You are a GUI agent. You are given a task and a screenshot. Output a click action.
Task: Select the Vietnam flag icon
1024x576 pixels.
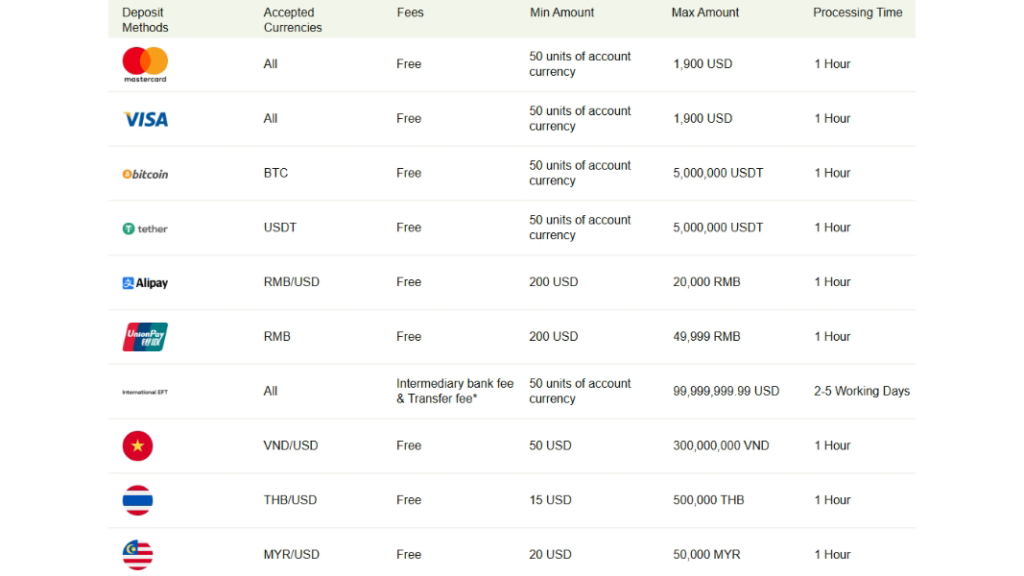pos(138,446)
